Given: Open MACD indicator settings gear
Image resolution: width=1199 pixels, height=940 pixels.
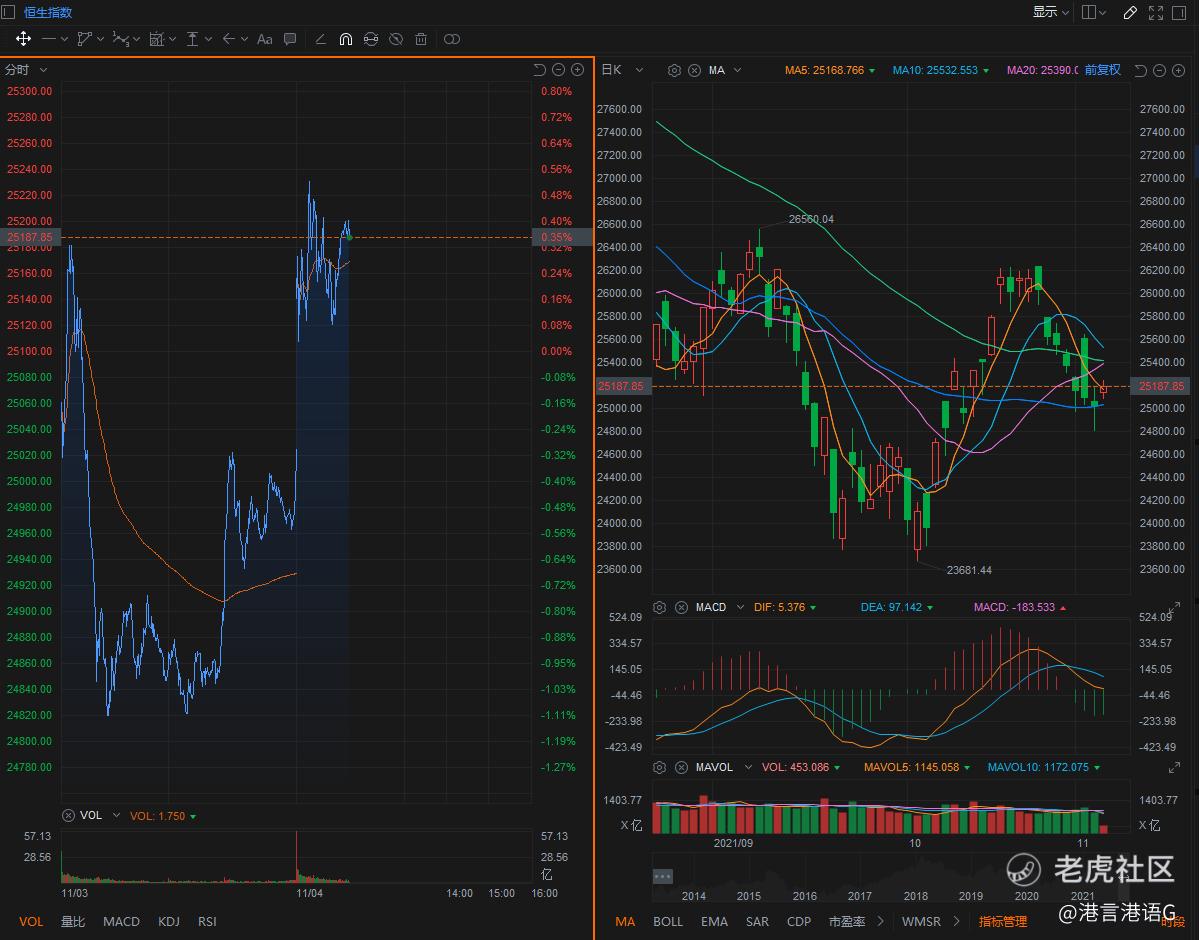Looking at the screenshot, I should click(x=660, y=607).
